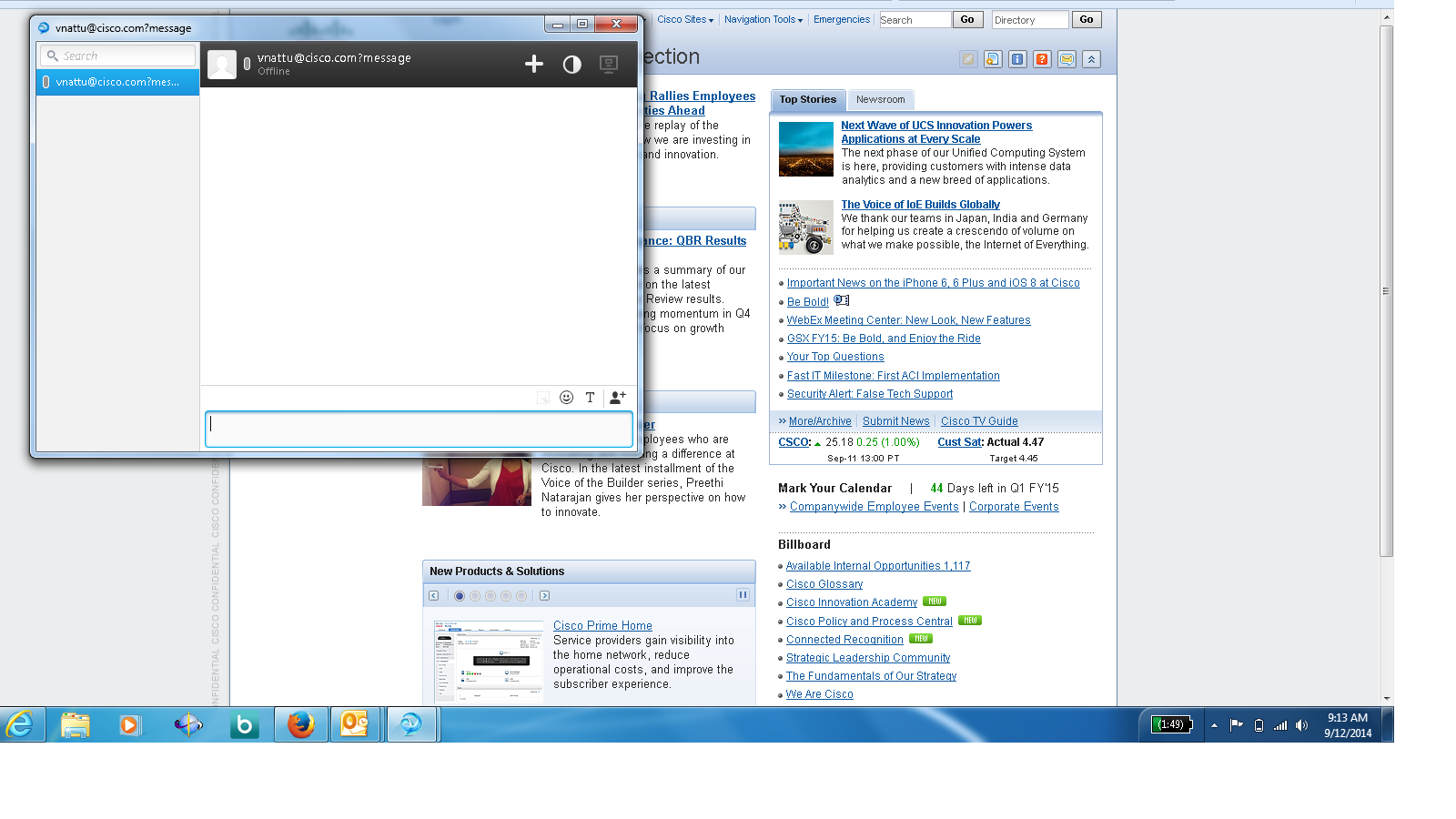Open the emoticon picker in chat window
This screenshot has height=819, width=1456.
click(x=566, y=397)
